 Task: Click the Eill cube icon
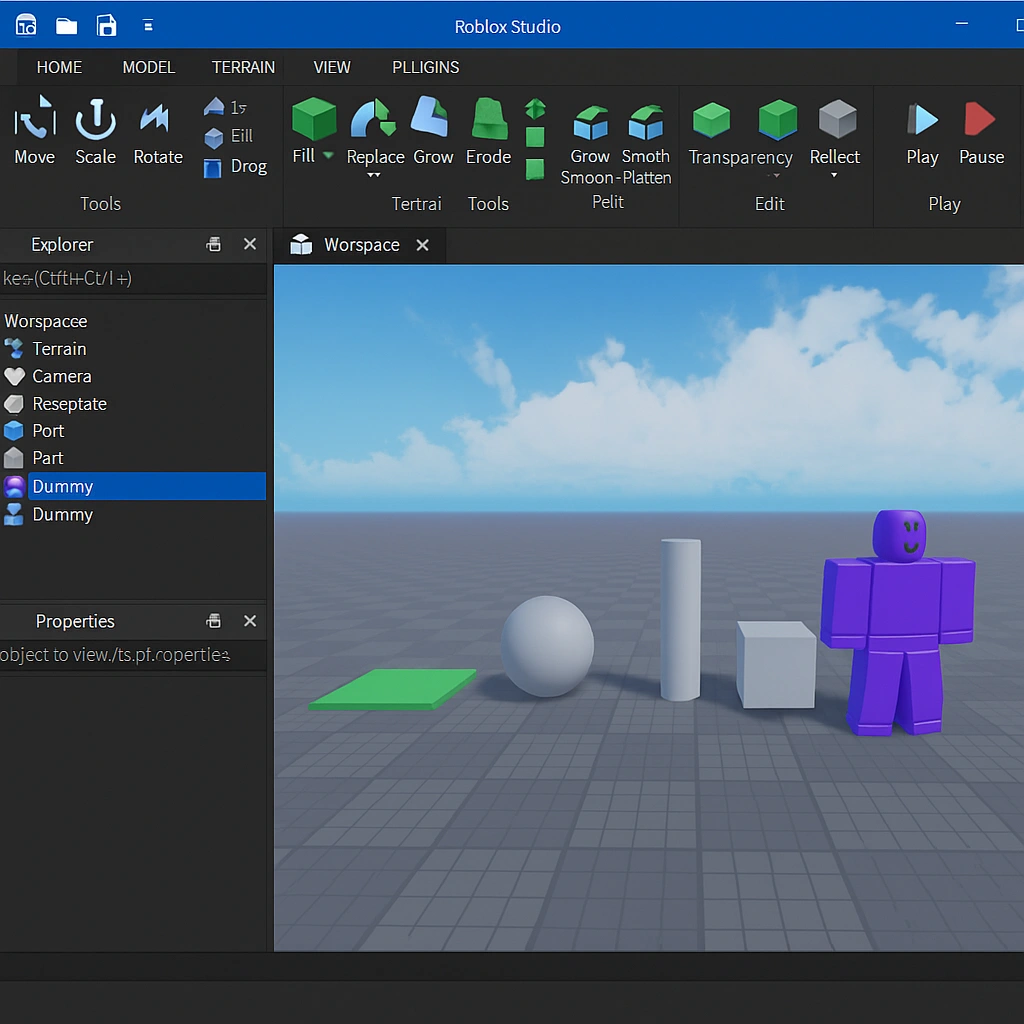click(x=214, y=138)
